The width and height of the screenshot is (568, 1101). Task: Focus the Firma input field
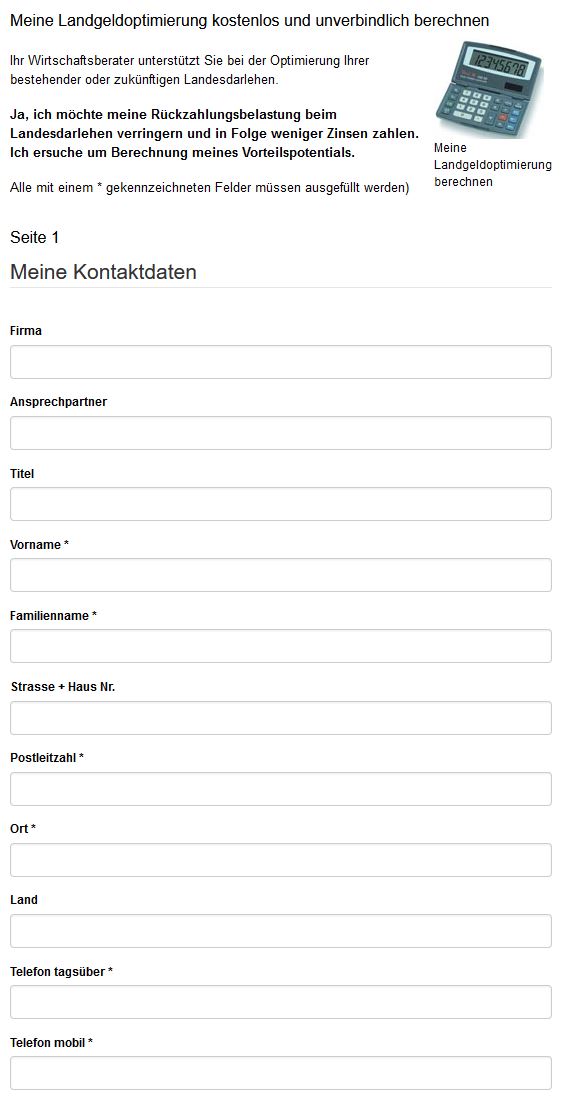(281, 362)
